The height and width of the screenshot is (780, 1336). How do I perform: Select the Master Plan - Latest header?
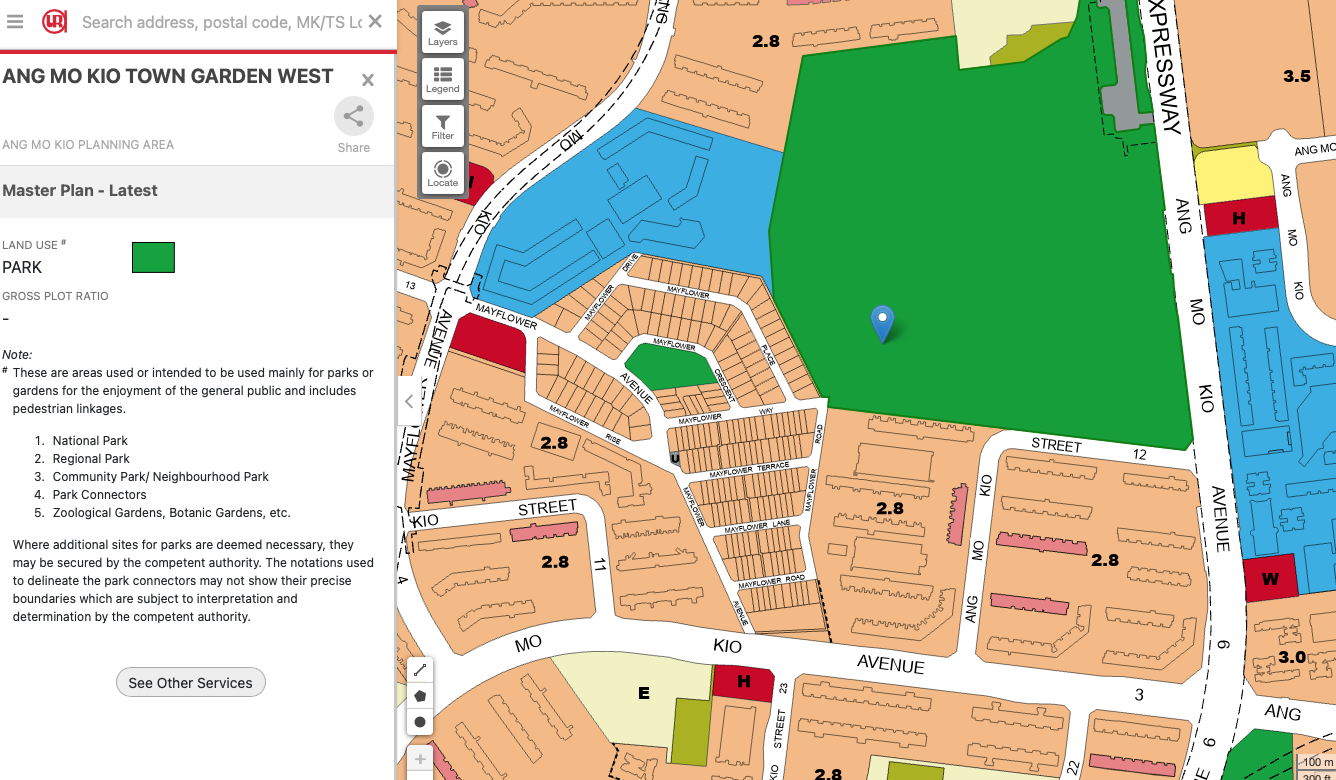coord(198,191)
